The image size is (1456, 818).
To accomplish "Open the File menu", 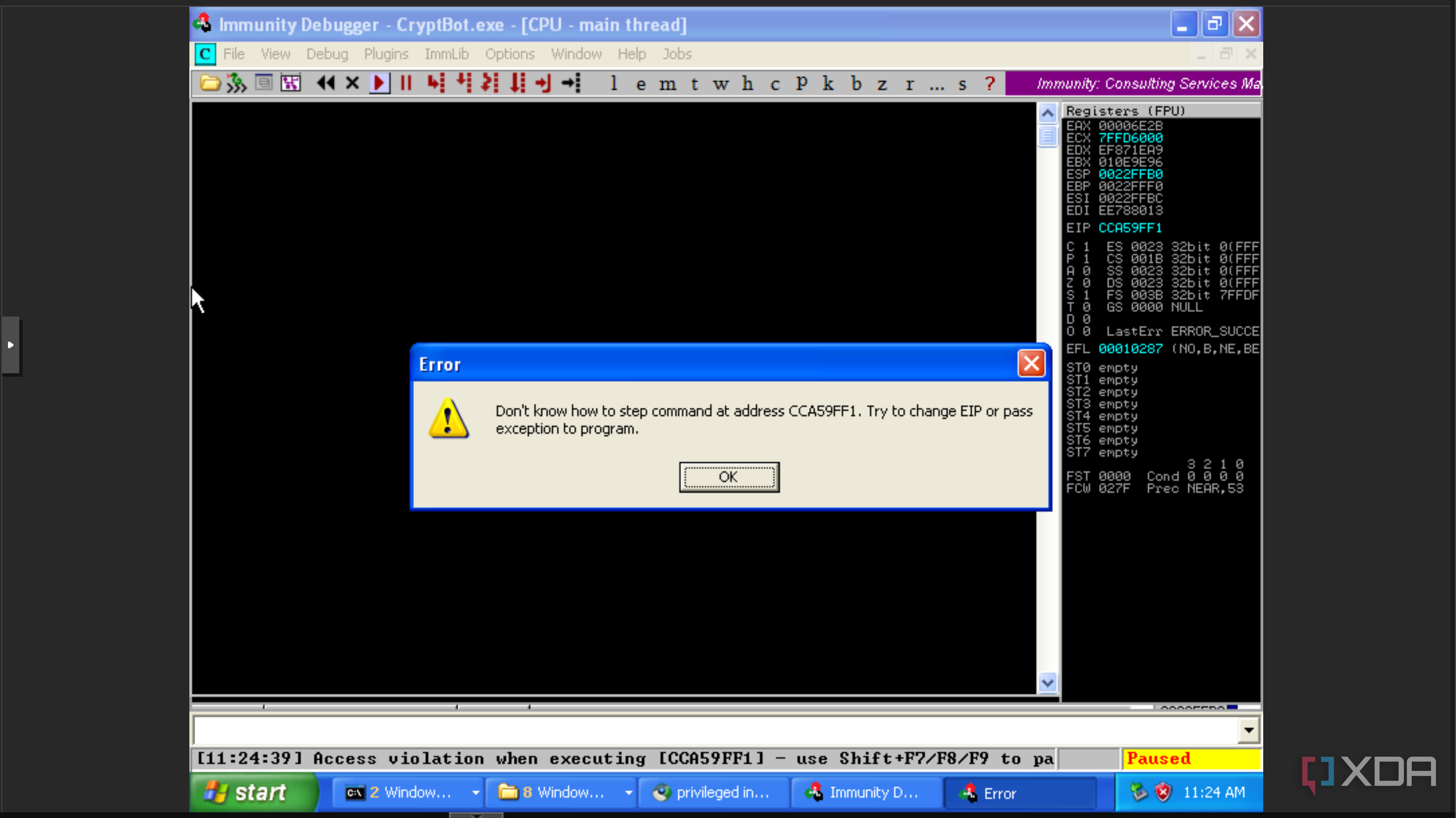I will pyautogui.click(x=234, y=54).
